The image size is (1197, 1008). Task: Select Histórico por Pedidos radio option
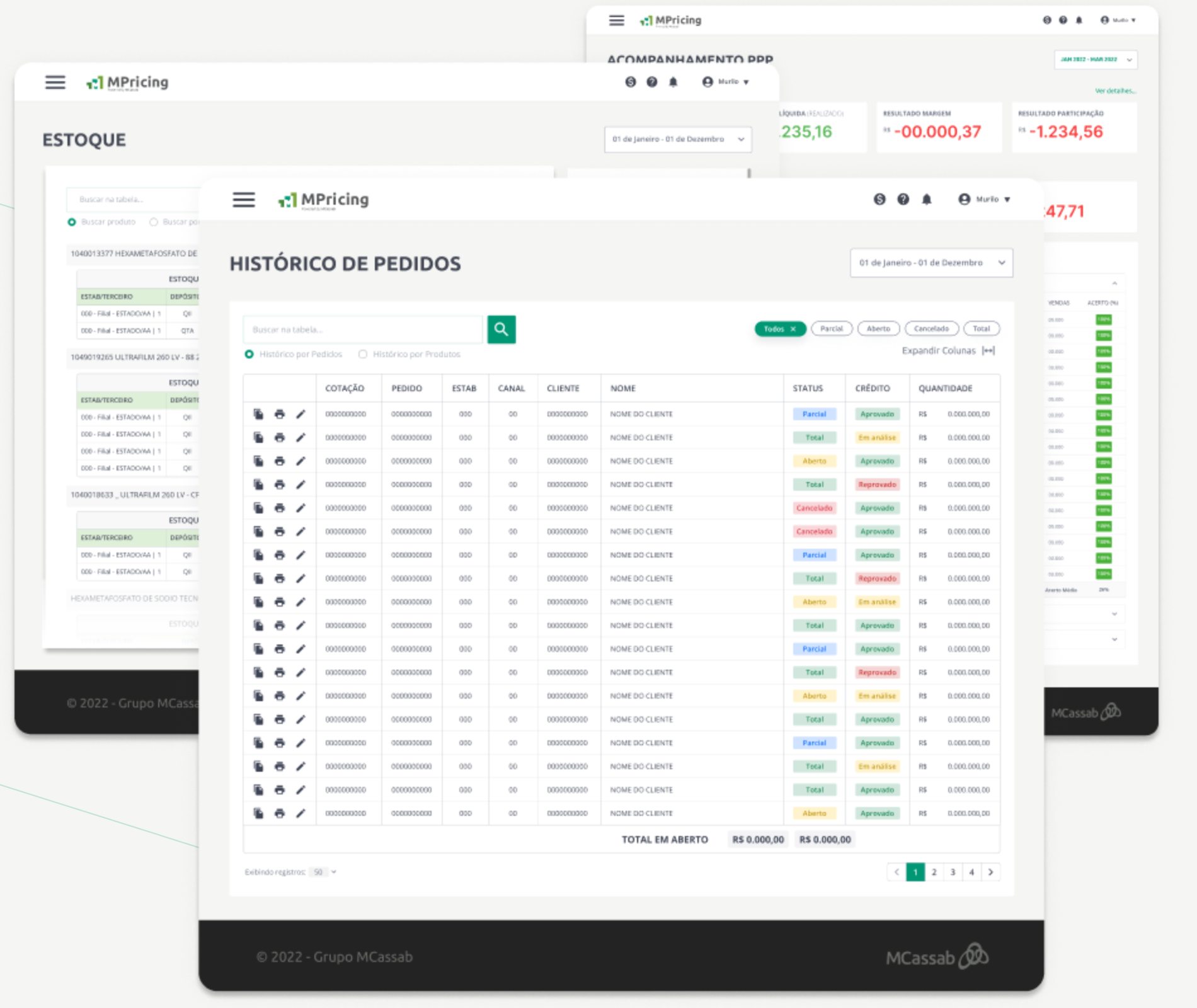click(x=249, y=354)
